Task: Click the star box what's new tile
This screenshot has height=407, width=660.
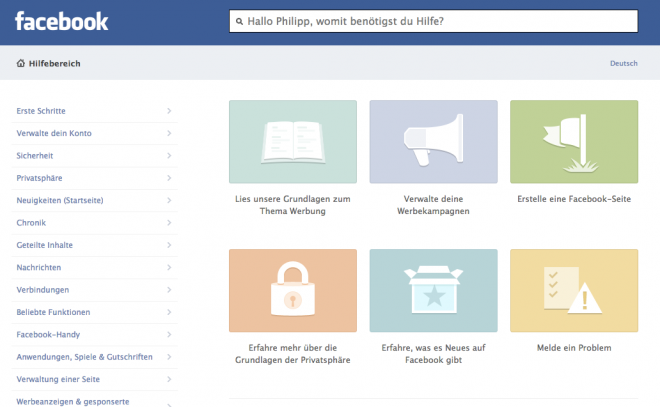Action: click(434, 290)
